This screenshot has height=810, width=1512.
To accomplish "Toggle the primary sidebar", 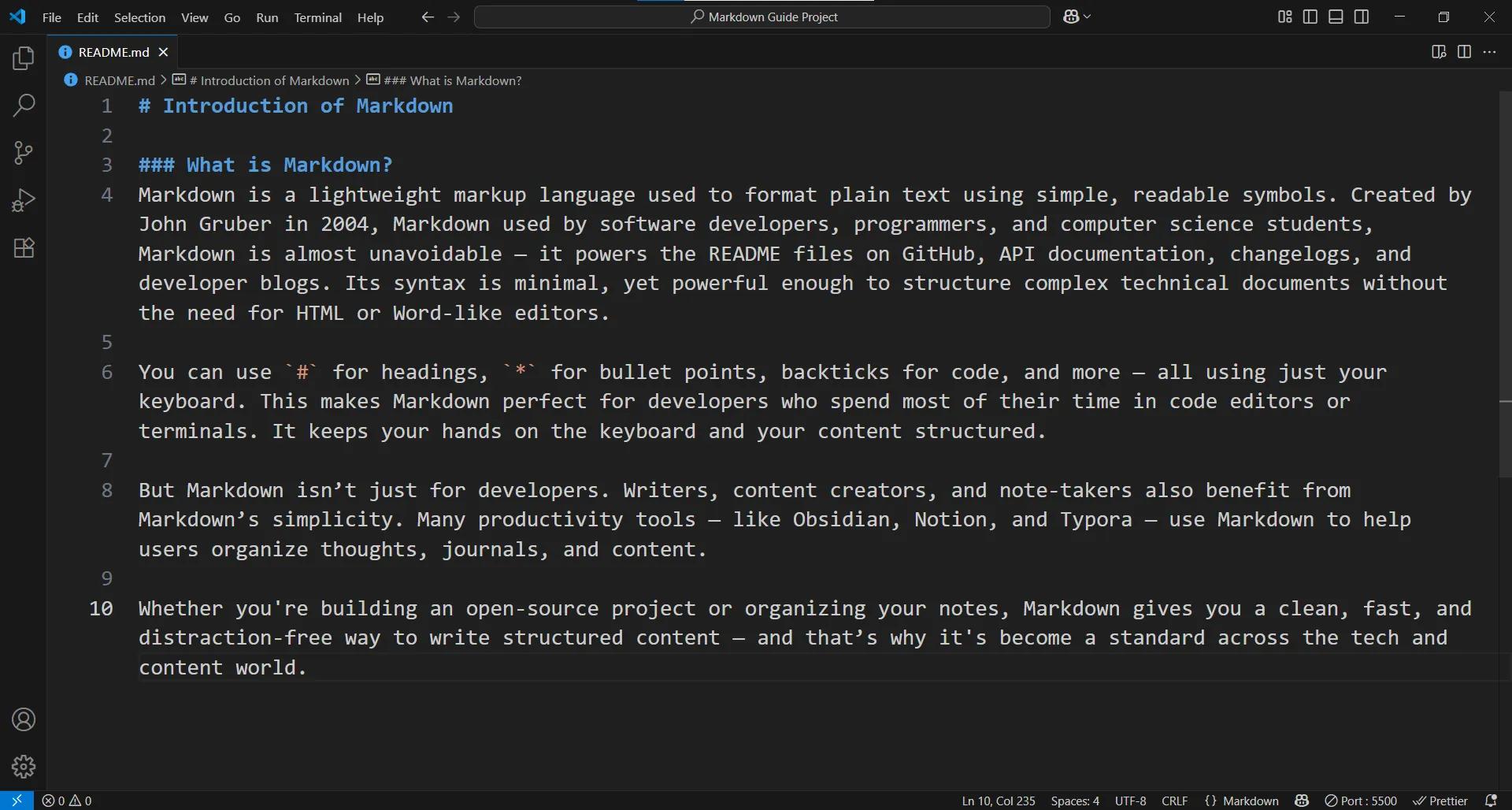I will [1310, 16].
